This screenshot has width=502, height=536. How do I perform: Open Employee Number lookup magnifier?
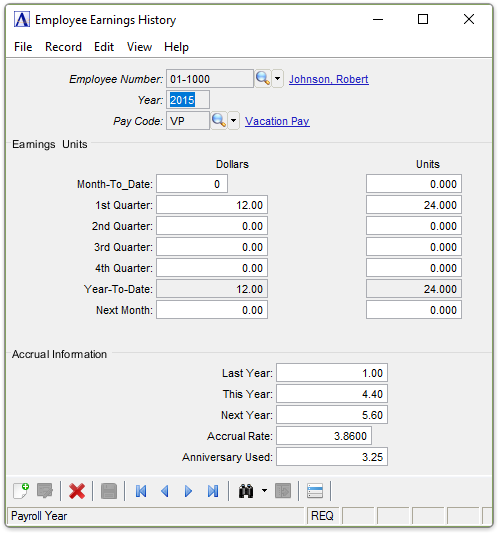(x=263, y=79)
